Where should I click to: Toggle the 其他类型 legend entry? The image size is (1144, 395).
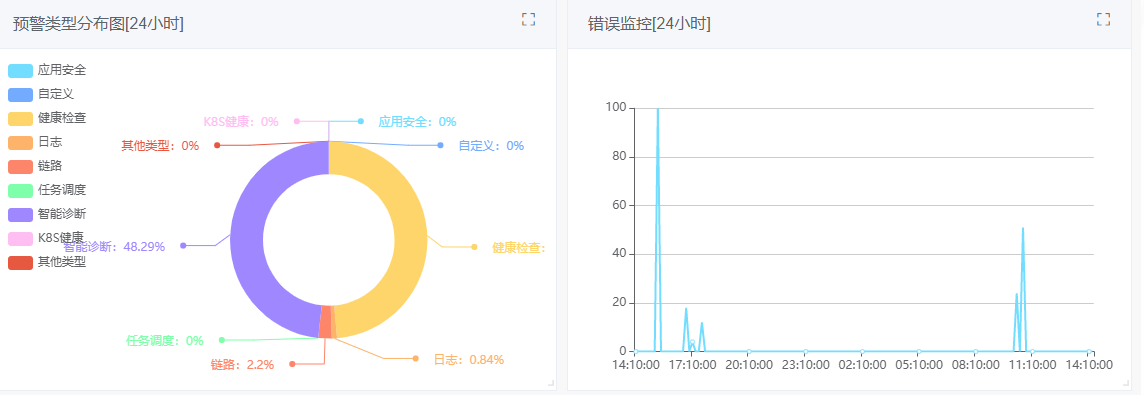47,262
